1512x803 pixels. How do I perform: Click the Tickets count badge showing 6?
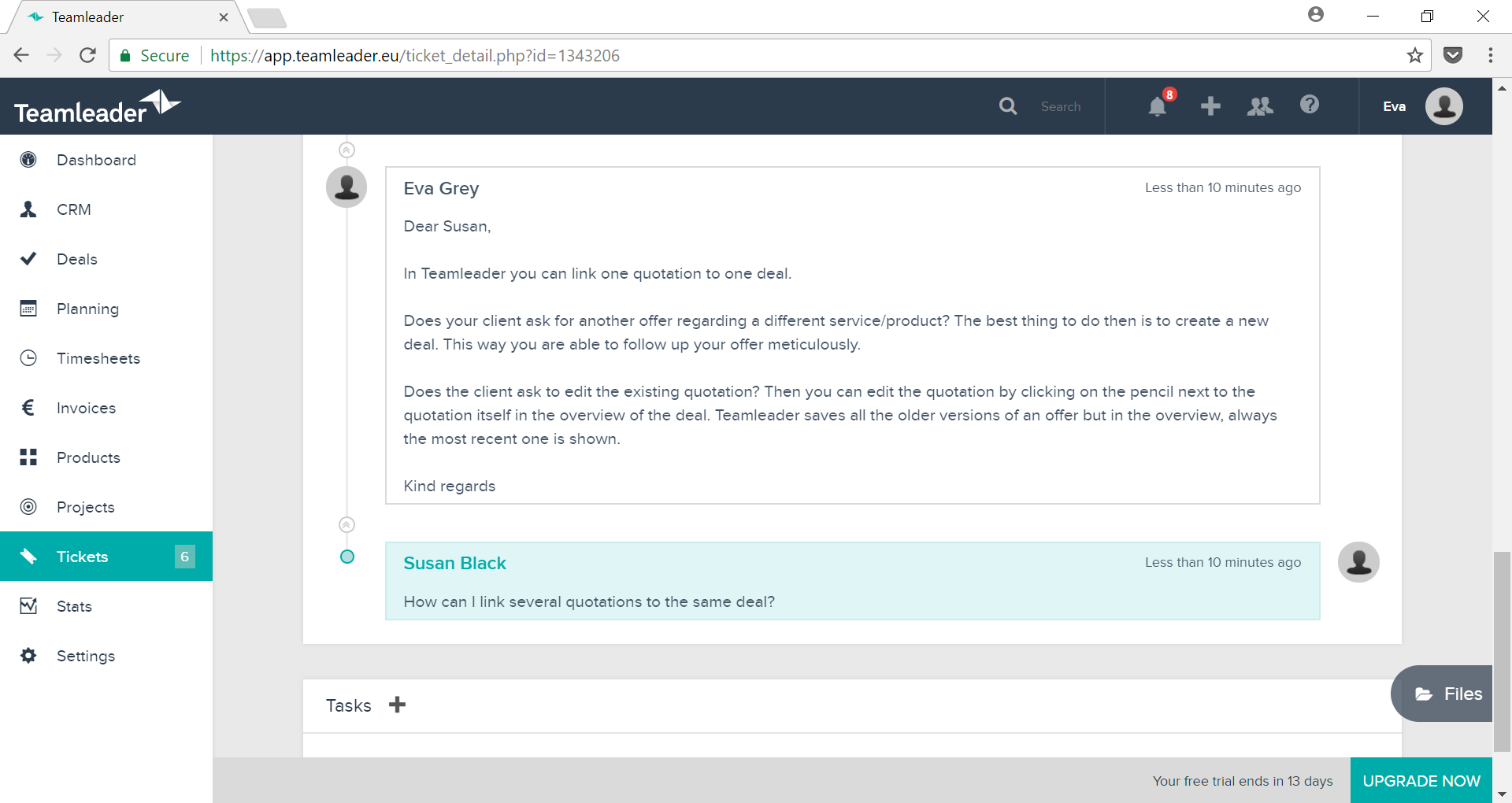(x=185, y=557)
